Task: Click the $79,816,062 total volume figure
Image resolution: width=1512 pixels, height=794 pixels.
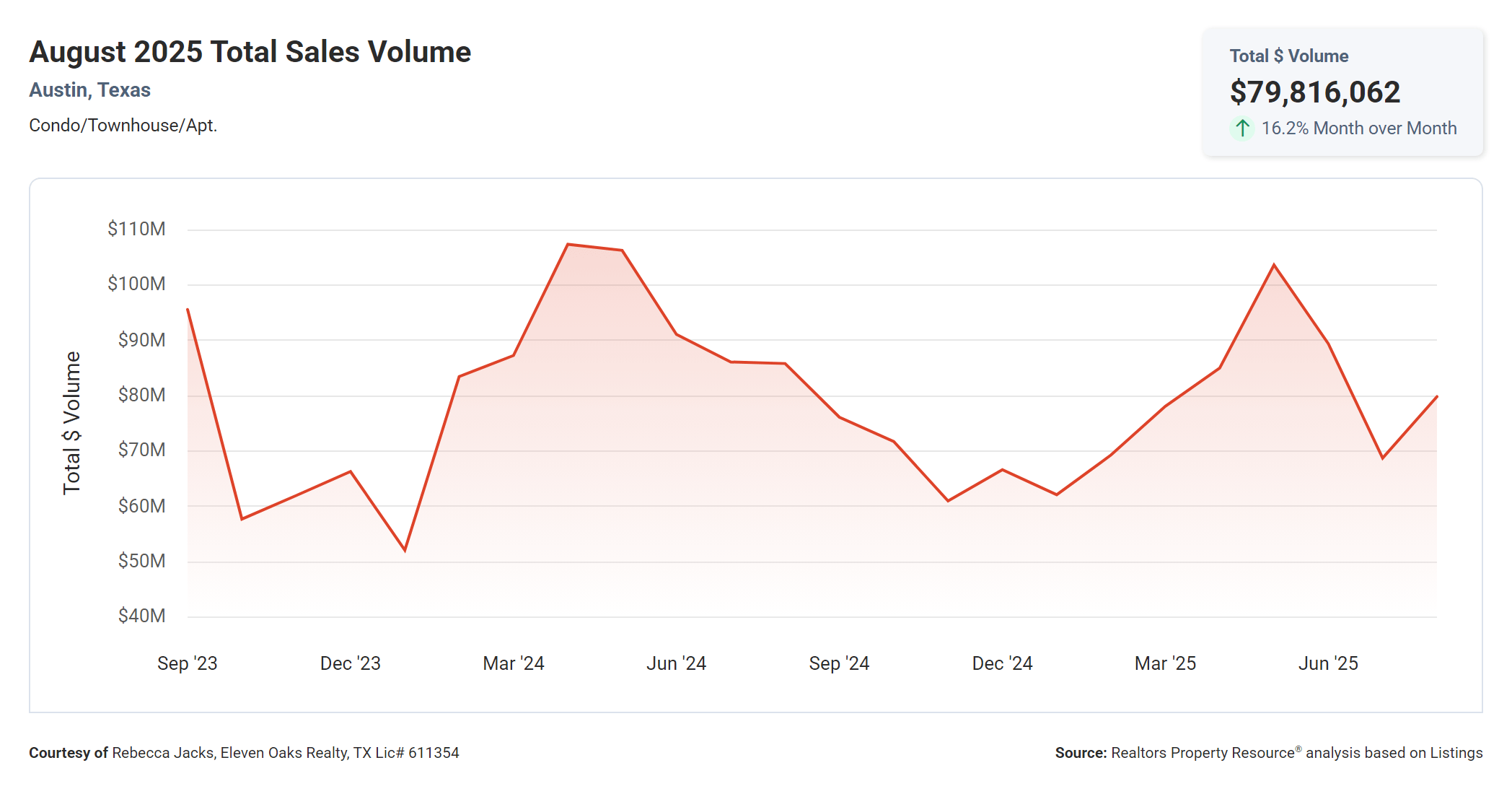Action: tap(1314, 92)
